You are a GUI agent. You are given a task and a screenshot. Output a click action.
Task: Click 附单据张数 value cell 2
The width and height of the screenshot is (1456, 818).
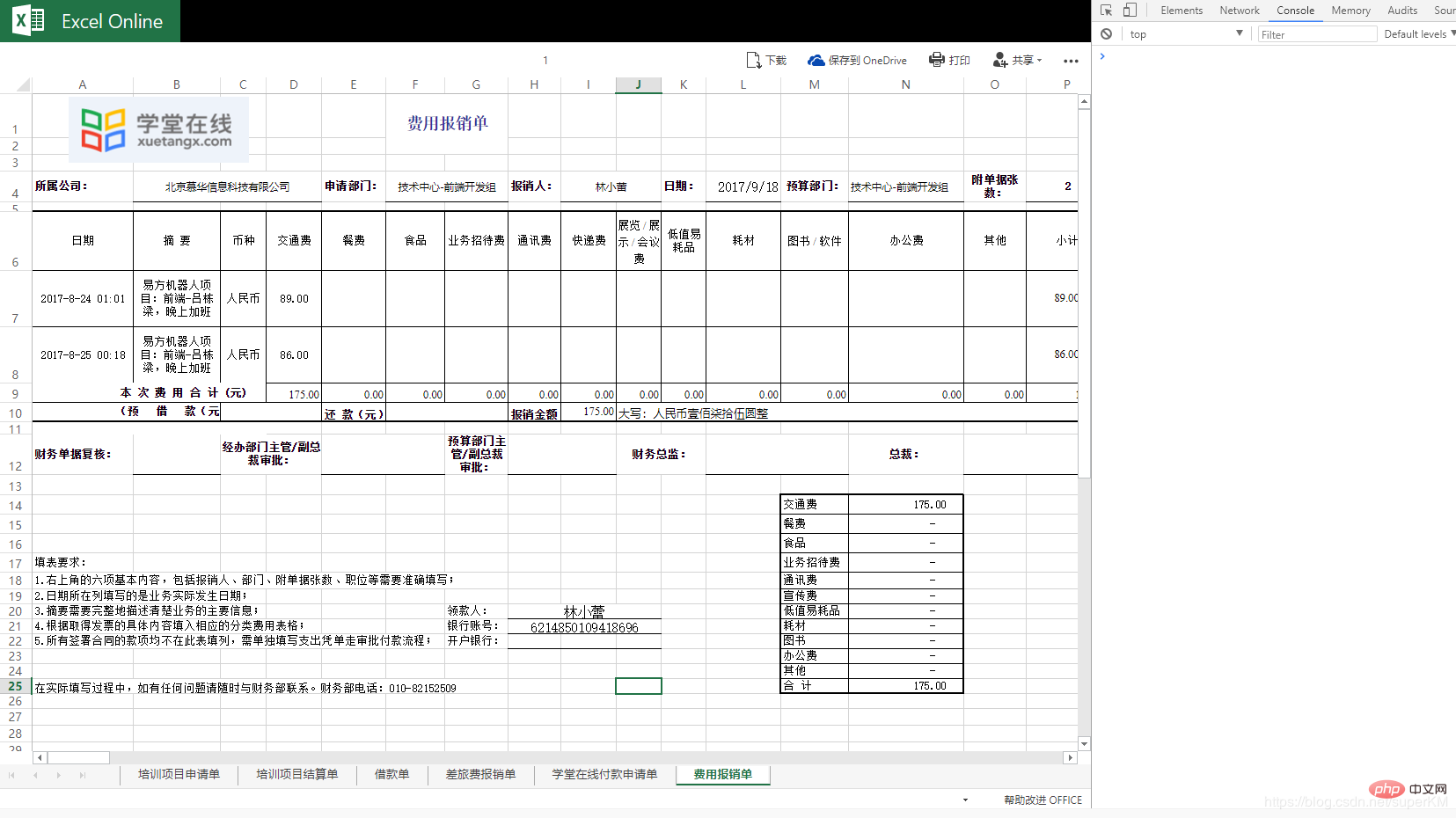tap(1051, 186)
